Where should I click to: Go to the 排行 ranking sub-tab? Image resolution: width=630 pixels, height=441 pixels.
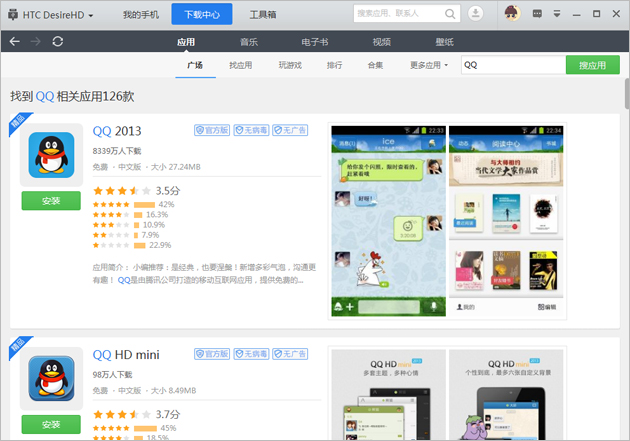[334, 65]
